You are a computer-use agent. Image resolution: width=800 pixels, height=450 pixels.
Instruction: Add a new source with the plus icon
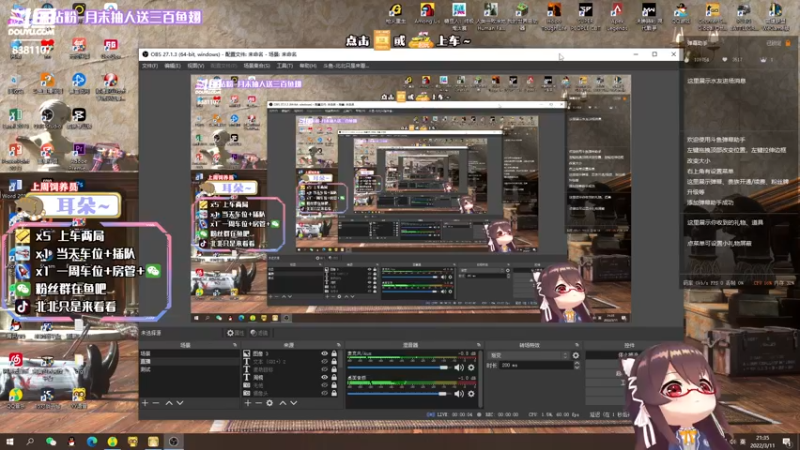247,403
